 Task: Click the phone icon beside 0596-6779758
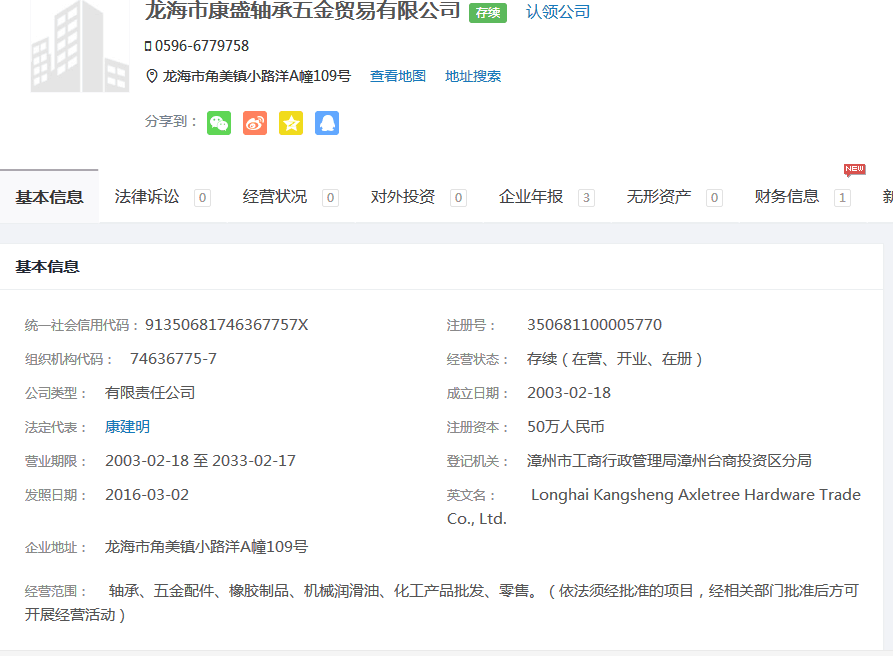tap(148, 46)
